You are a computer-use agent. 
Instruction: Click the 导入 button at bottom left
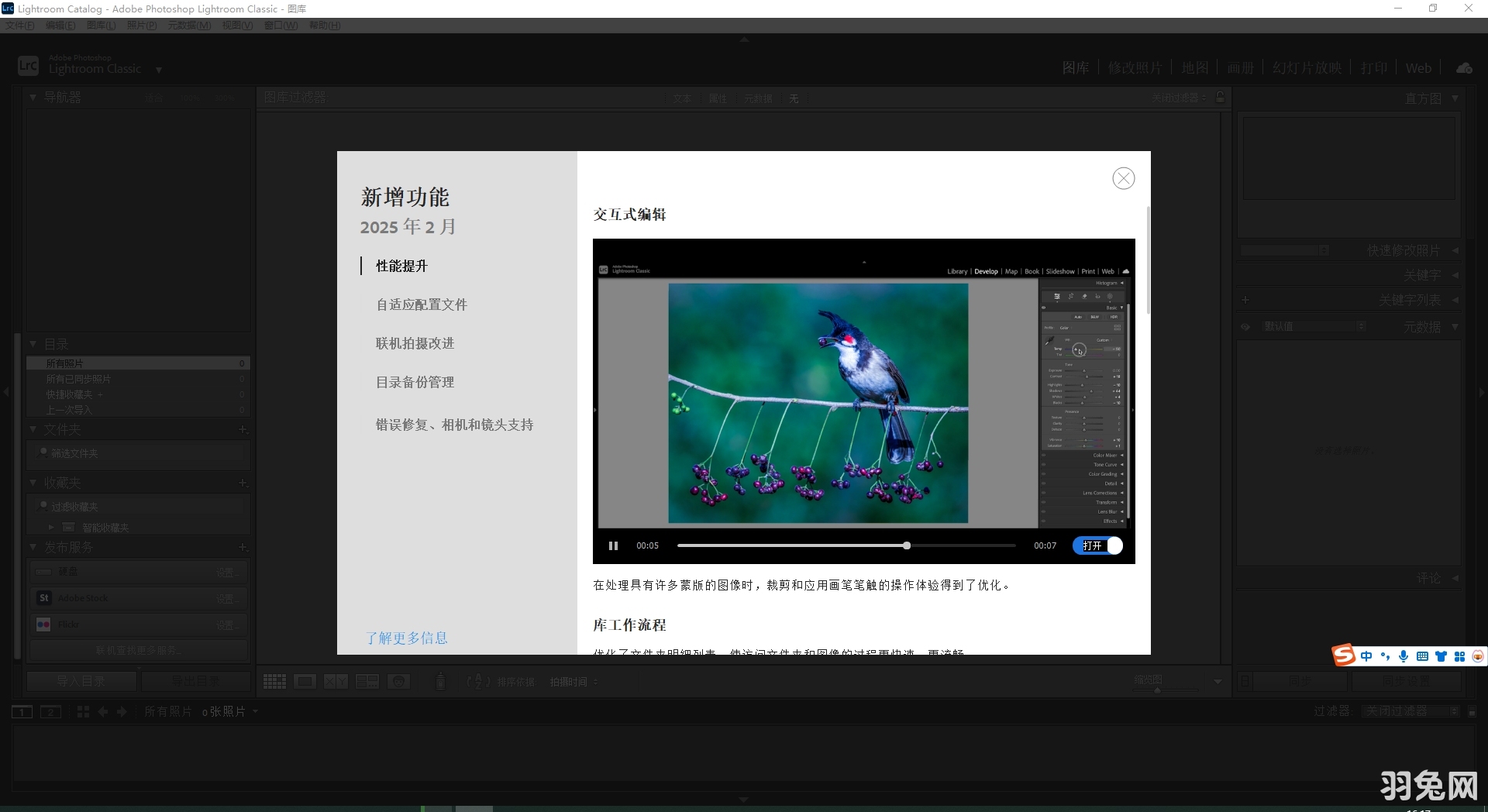coord(81,680)
